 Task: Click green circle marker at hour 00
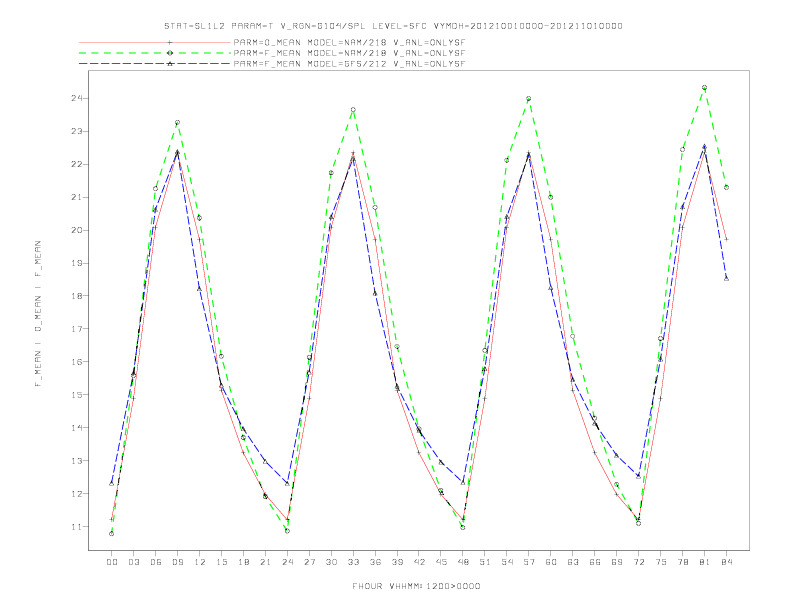[x=112, y=534]
